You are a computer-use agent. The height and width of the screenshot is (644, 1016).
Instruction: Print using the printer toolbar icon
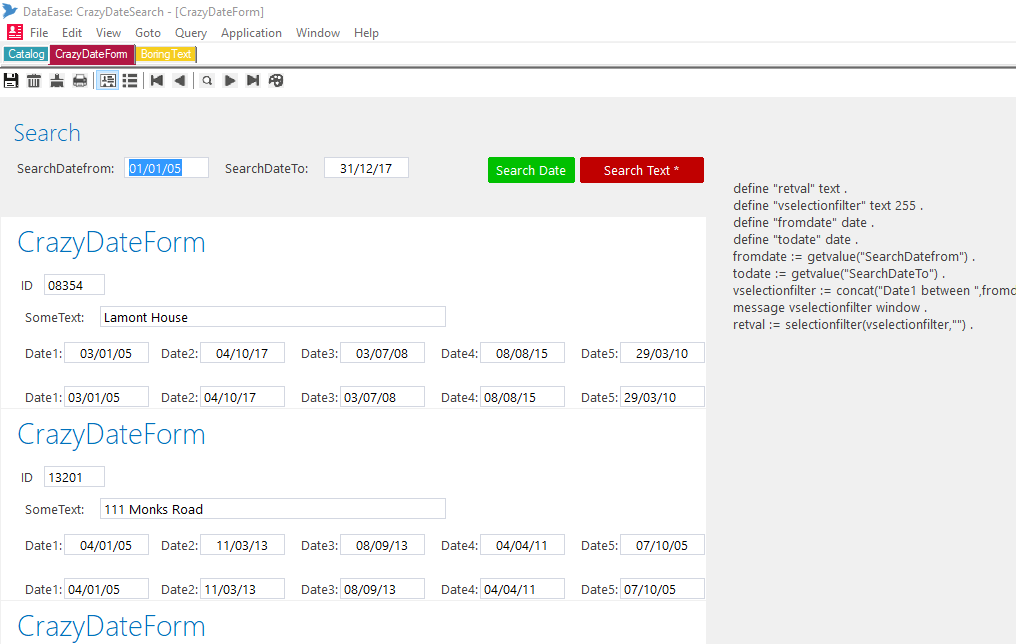click(x=80, y=80)
